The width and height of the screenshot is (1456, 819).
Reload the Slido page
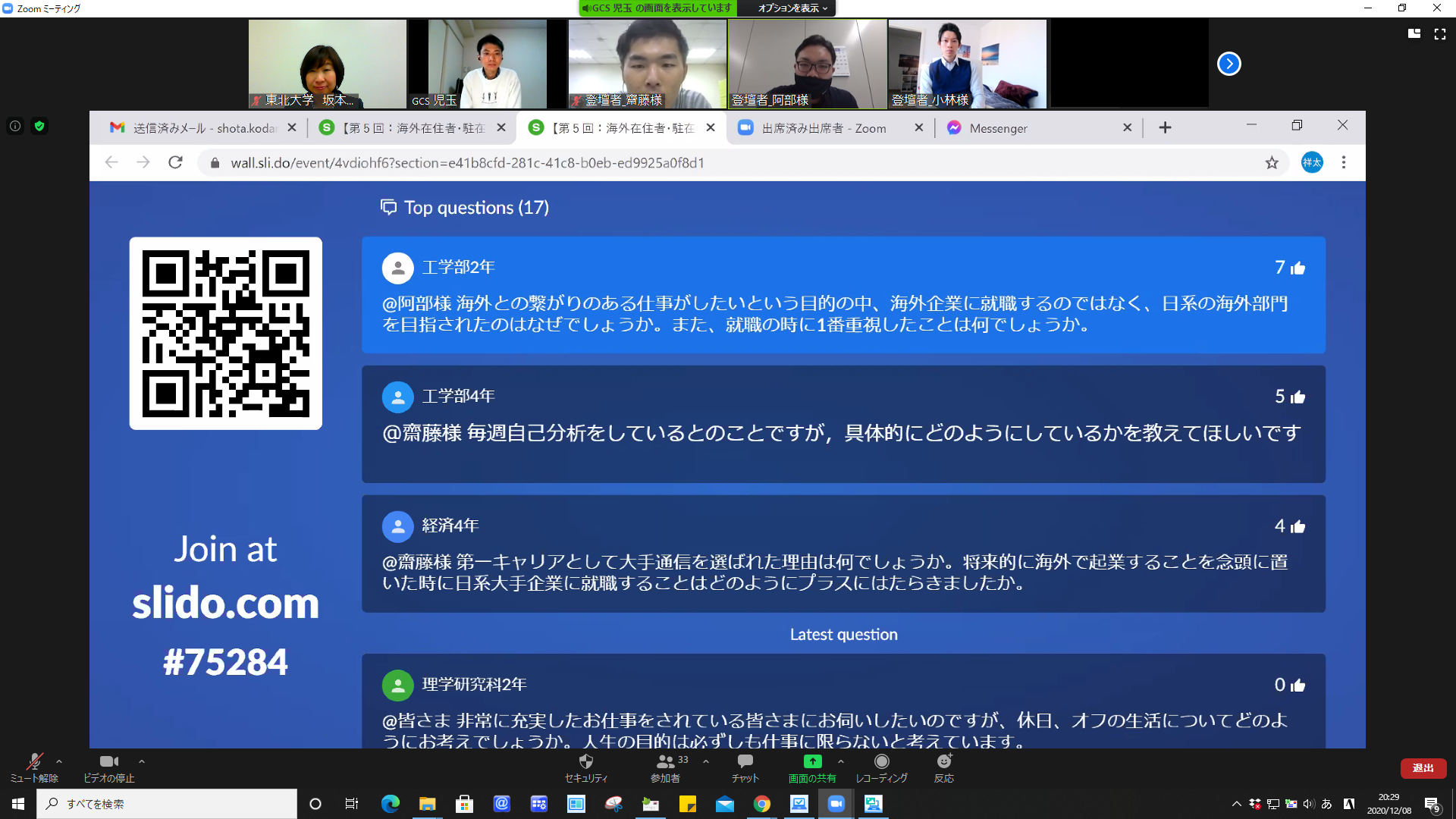coord(175,162)
